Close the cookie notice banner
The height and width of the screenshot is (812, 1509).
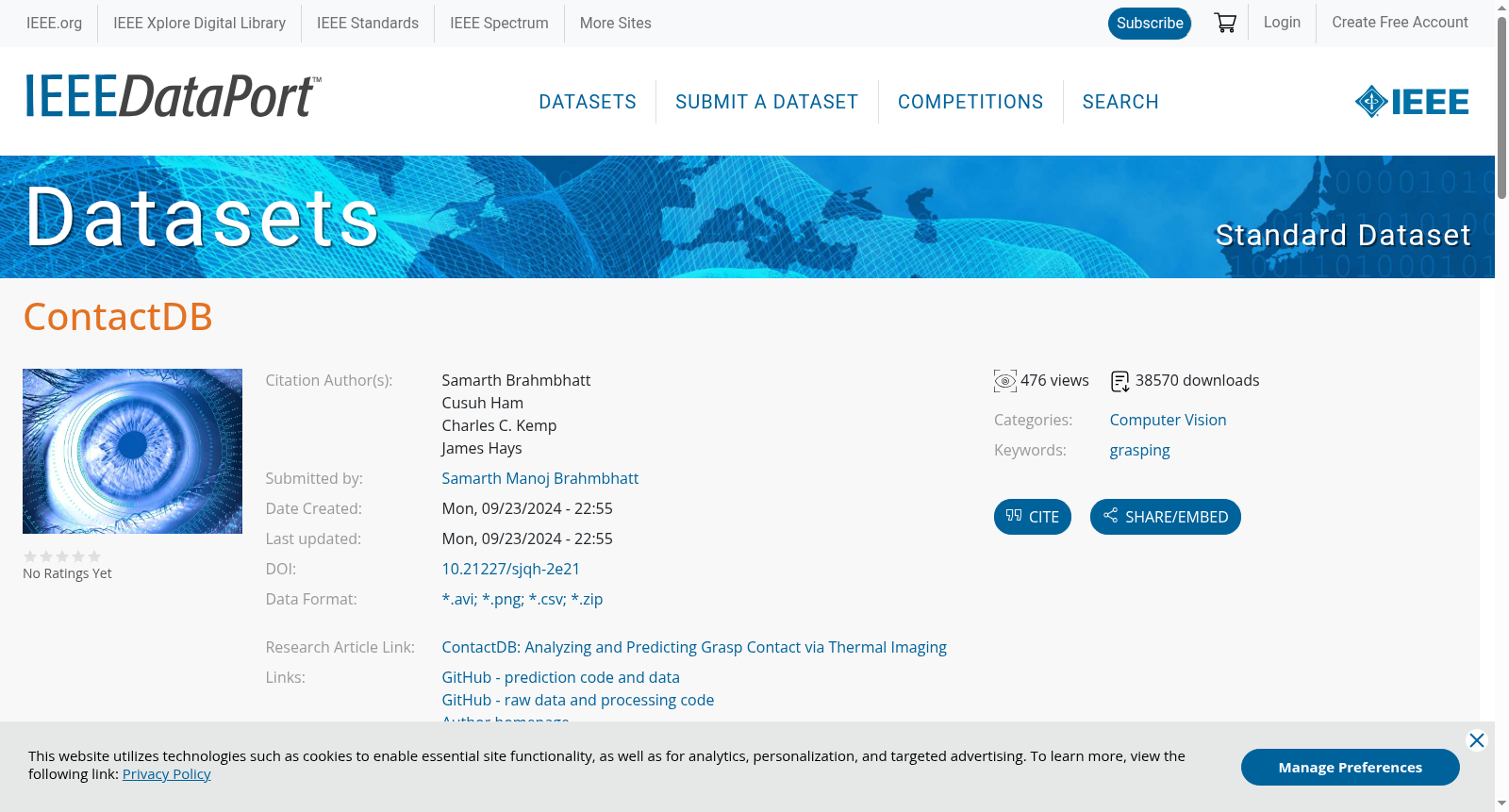tap(1477, 740)
